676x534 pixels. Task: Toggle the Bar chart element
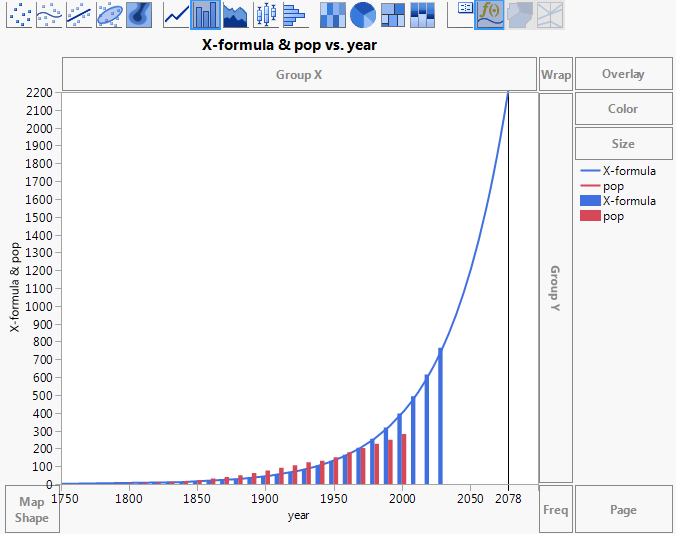point(205,14)
